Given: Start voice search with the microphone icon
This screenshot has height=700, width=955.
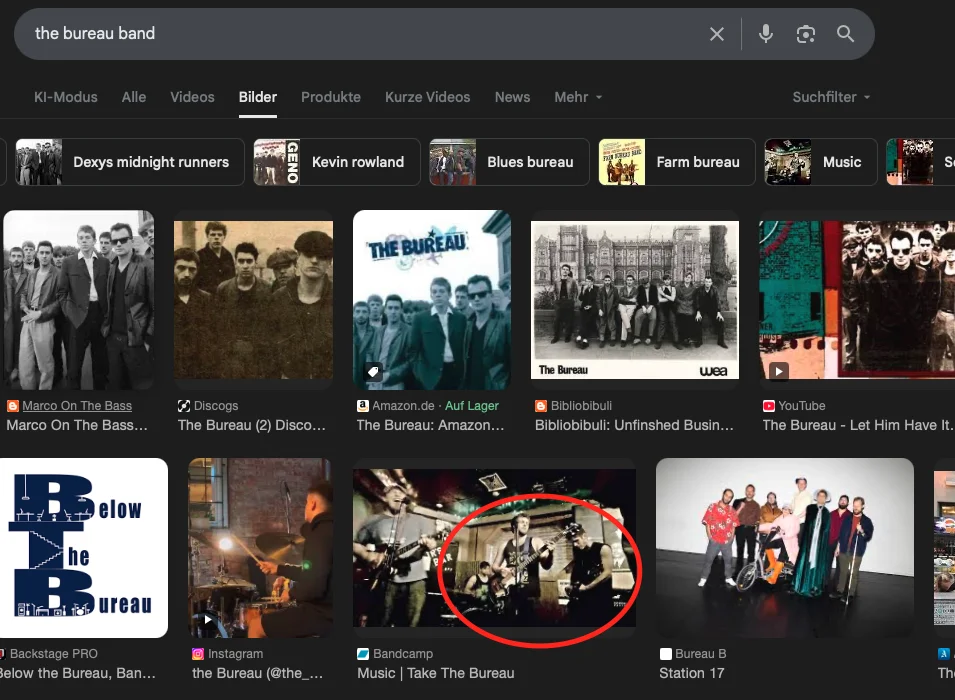Looking at the screenshot, I should point(766,34).
